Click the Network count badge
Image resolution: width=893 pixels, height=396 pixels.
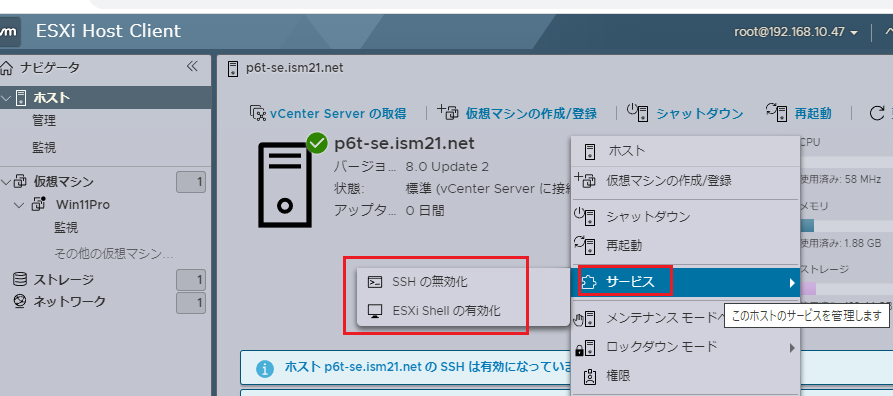point(191,303)
